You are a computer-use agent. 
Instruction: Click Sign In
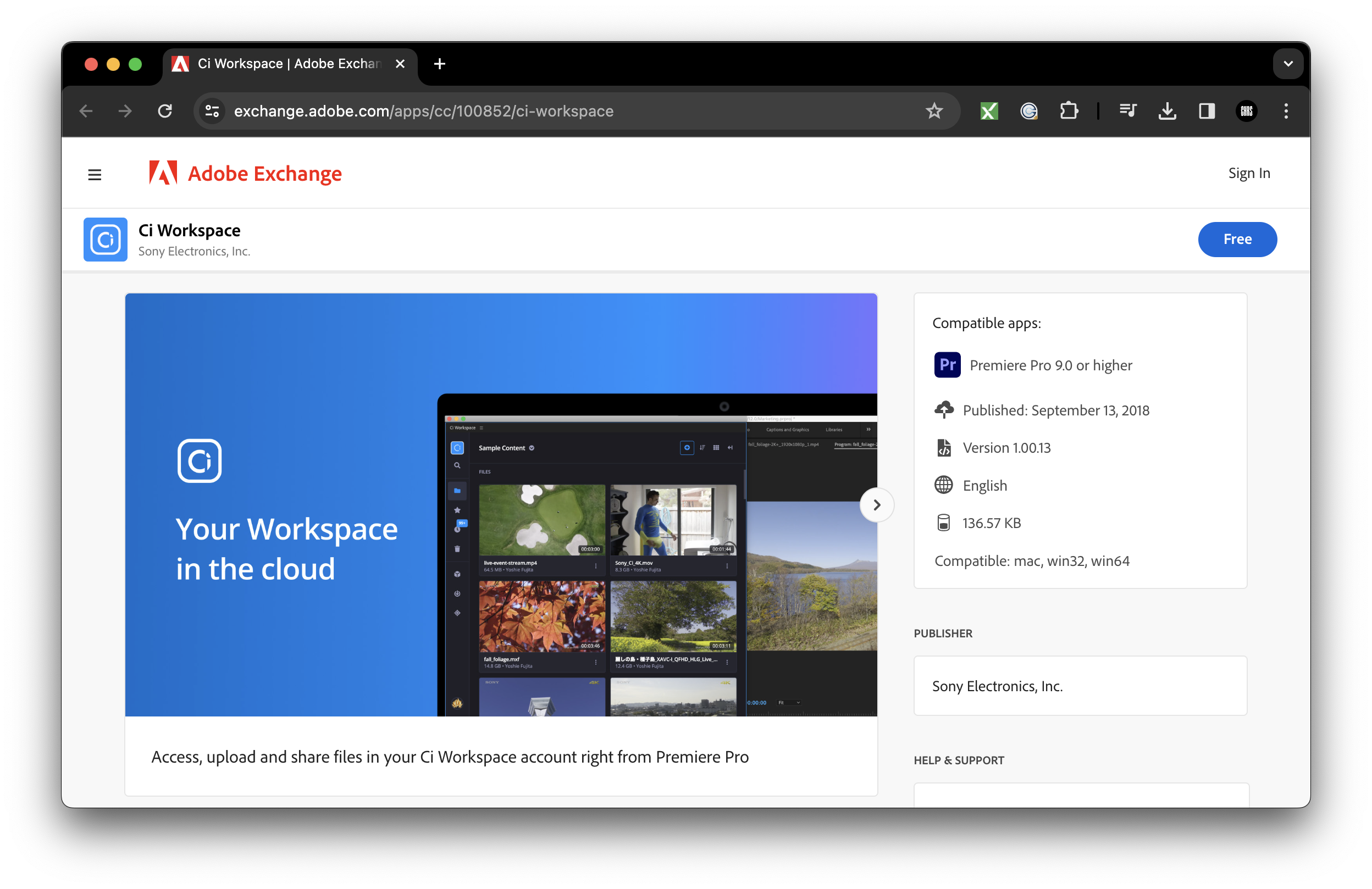pyautogui.click(x=1249, y=173)
